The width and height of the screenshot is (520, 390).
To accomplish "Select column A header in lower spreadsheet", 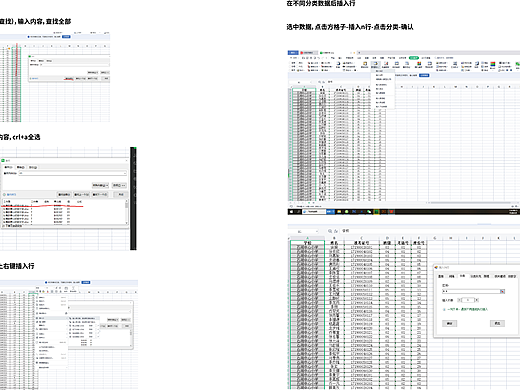I will (307, 238).
